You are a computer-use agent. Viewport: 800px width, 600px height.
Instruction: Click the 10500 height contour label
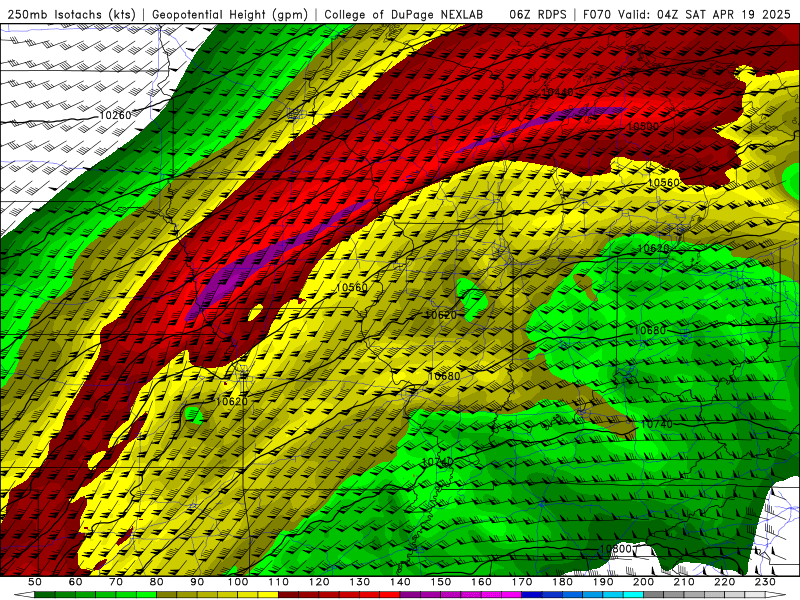tap(643, 126)
